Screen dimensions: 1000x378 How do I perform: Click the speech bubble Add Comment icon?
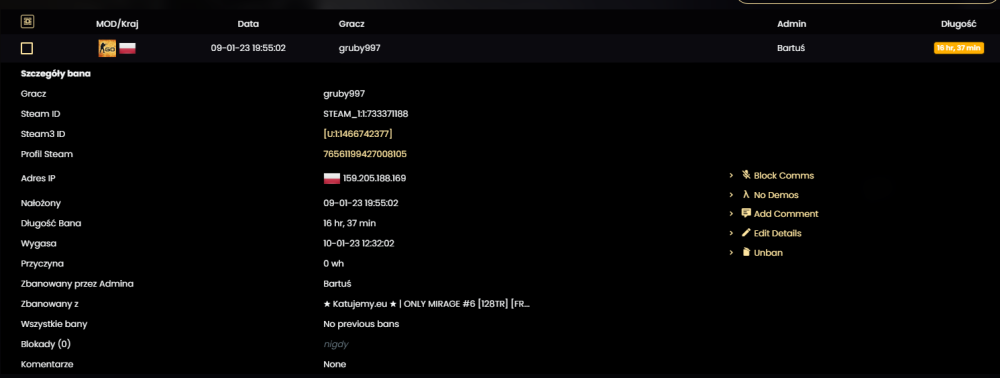pyautogui.click(x=746, y=214)
